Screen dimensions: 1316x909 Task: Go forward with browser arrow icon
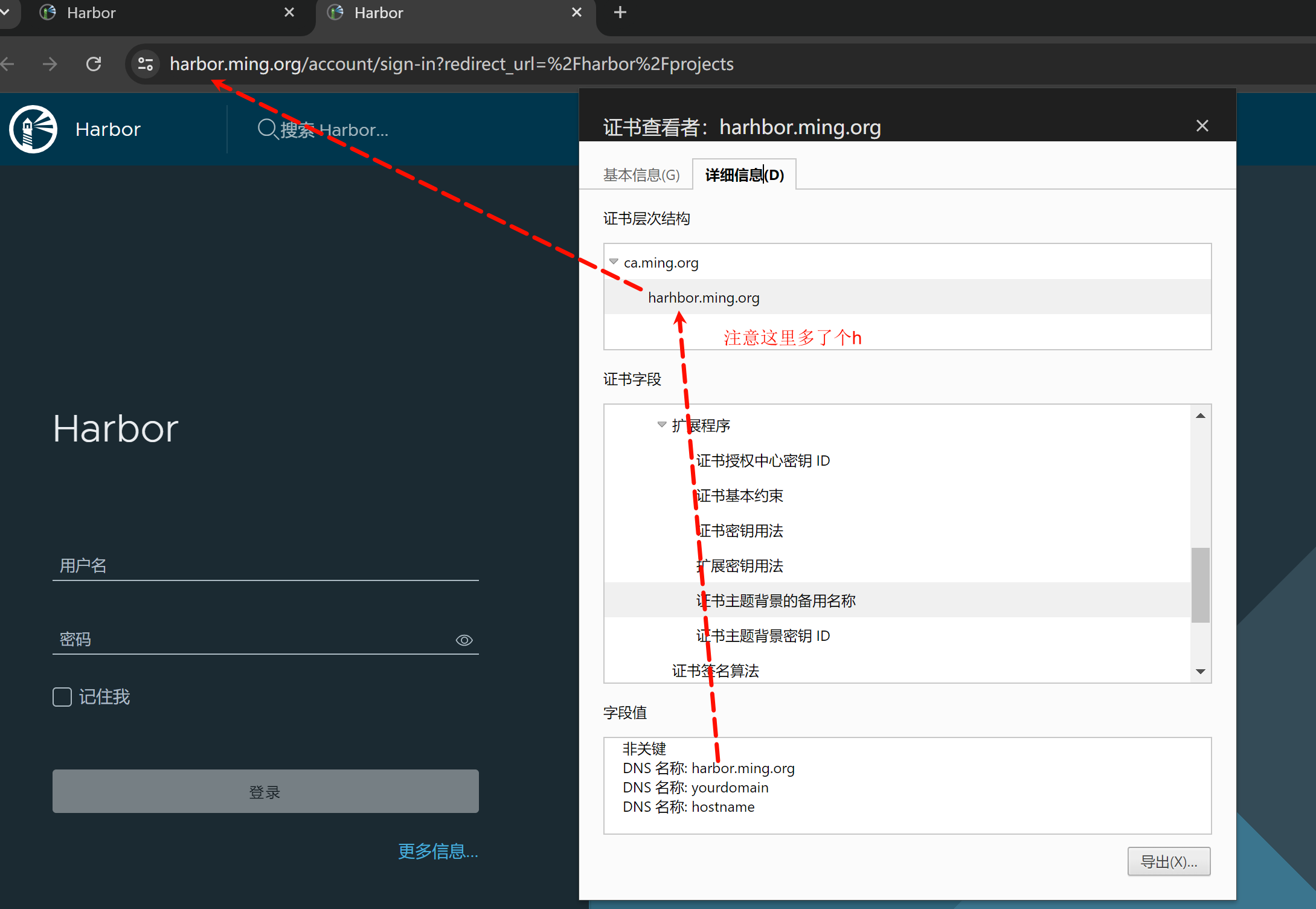[50, 64]
